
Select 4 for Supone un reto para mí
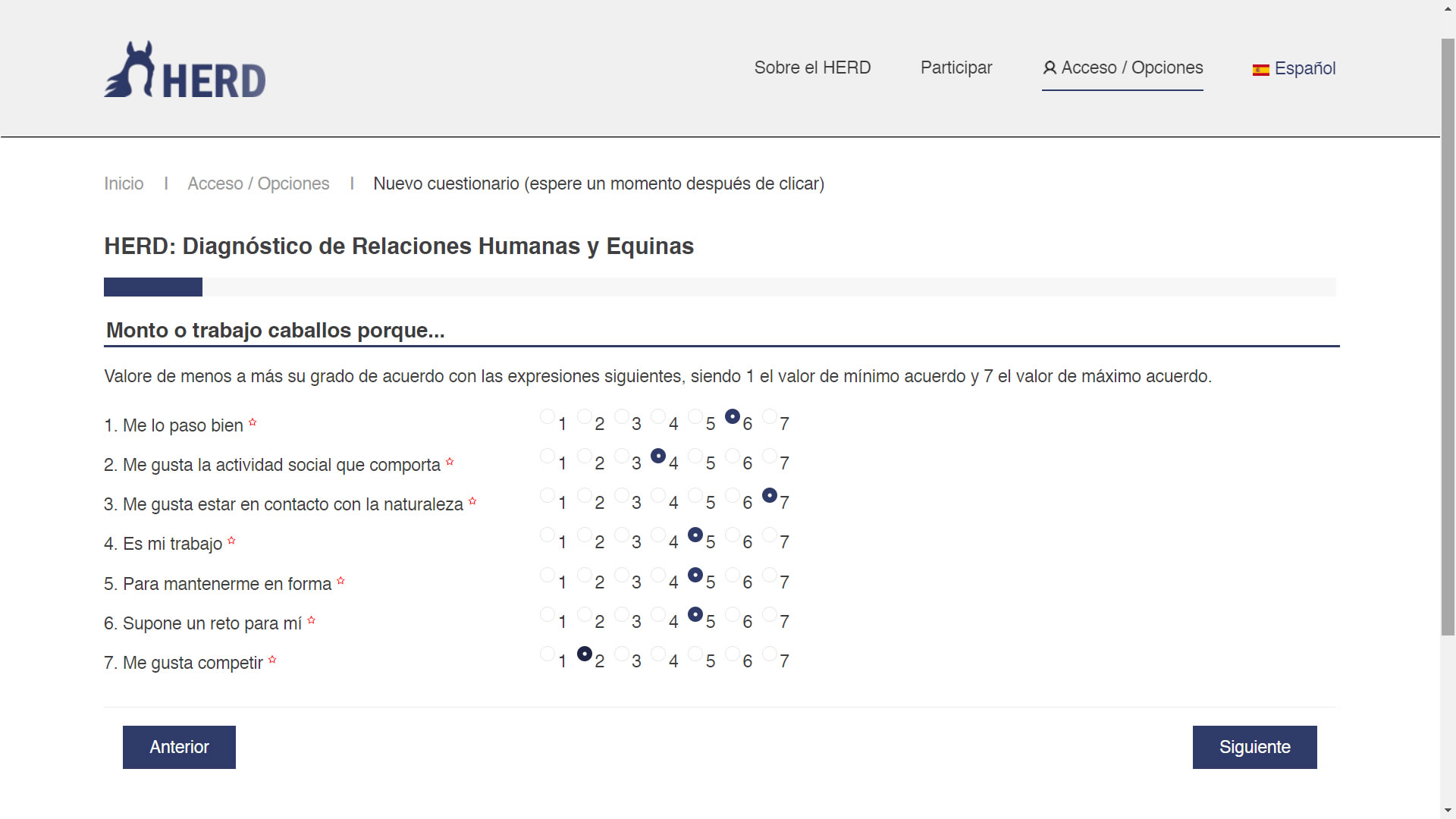point(658,614)
